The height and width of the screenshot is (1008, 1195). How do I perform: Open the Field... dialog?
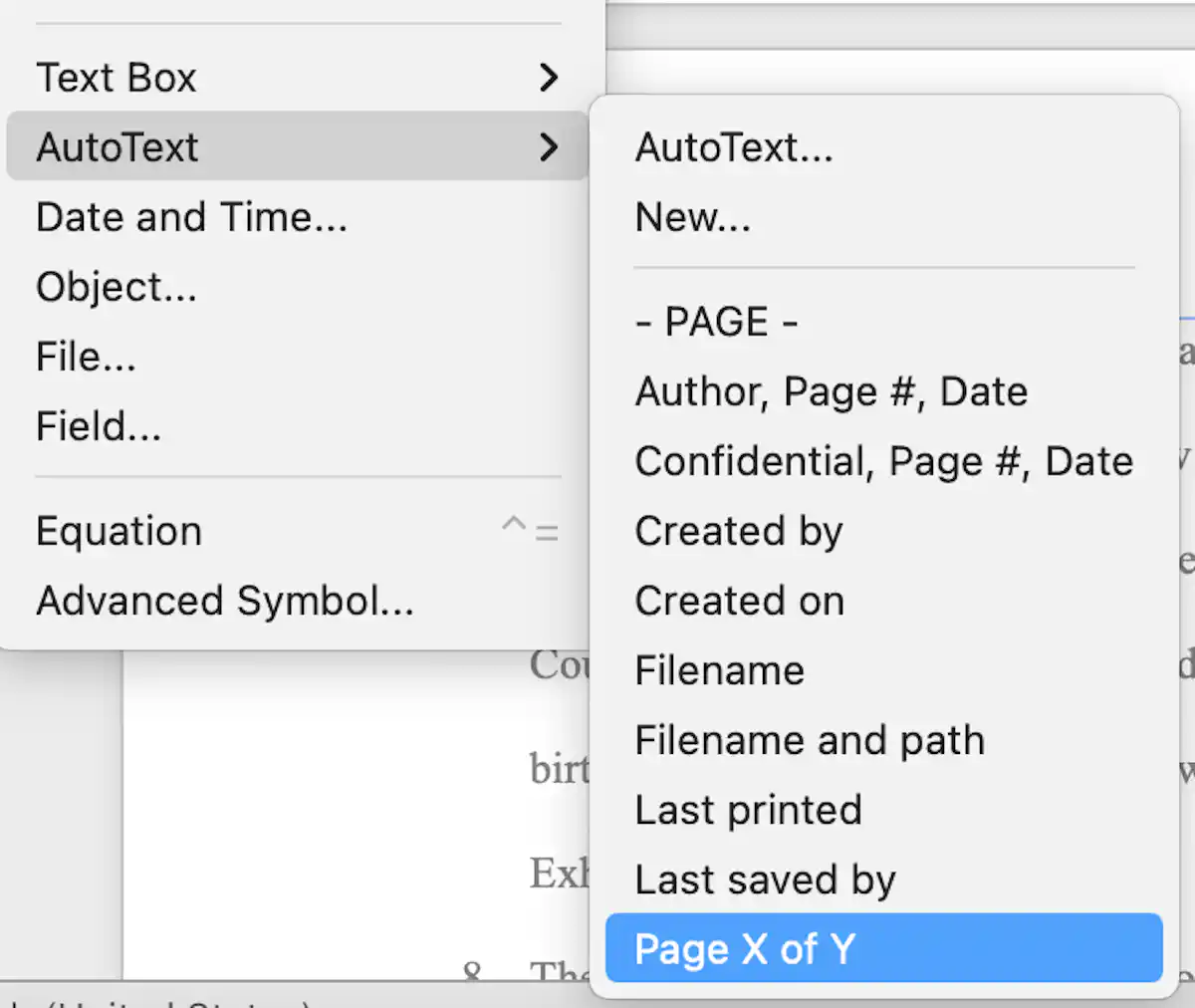click(x=99, y=426)
